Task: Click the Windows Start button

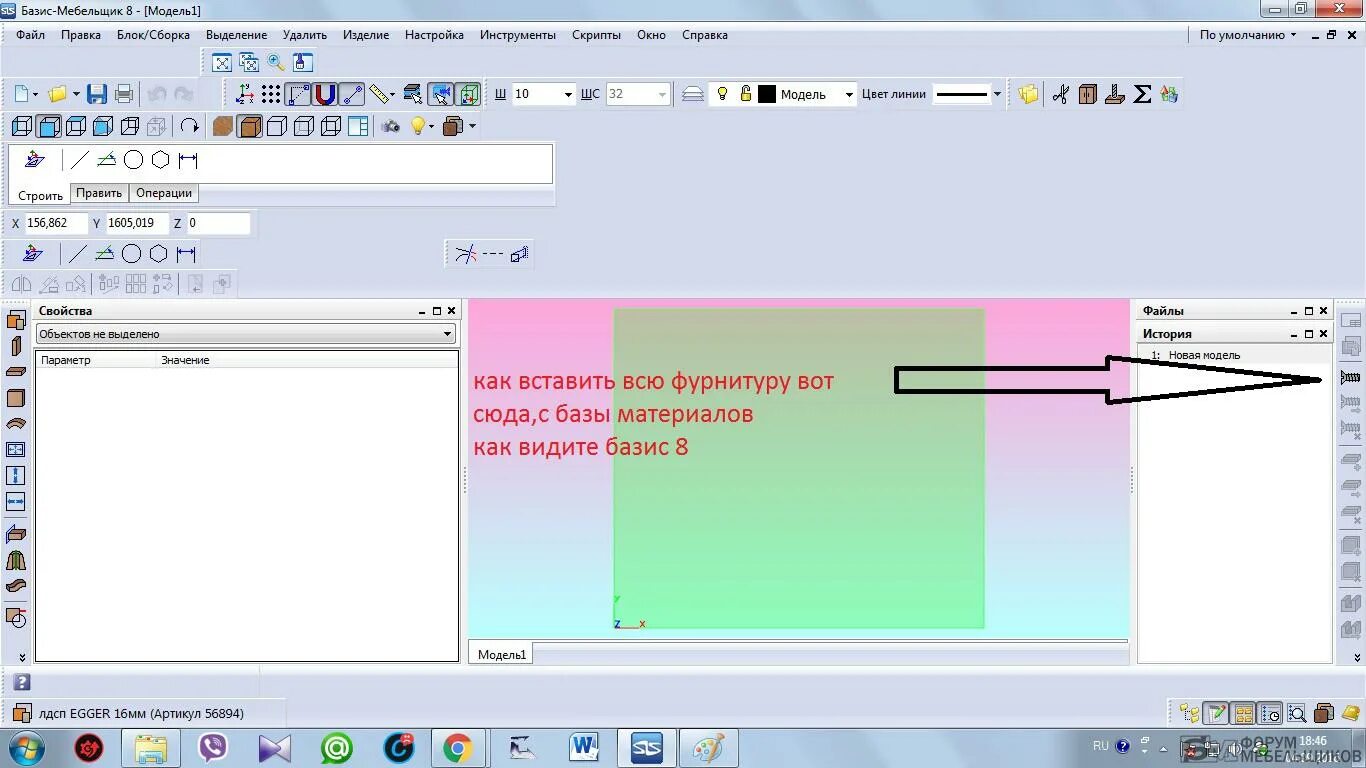Action: click(24, 747)
